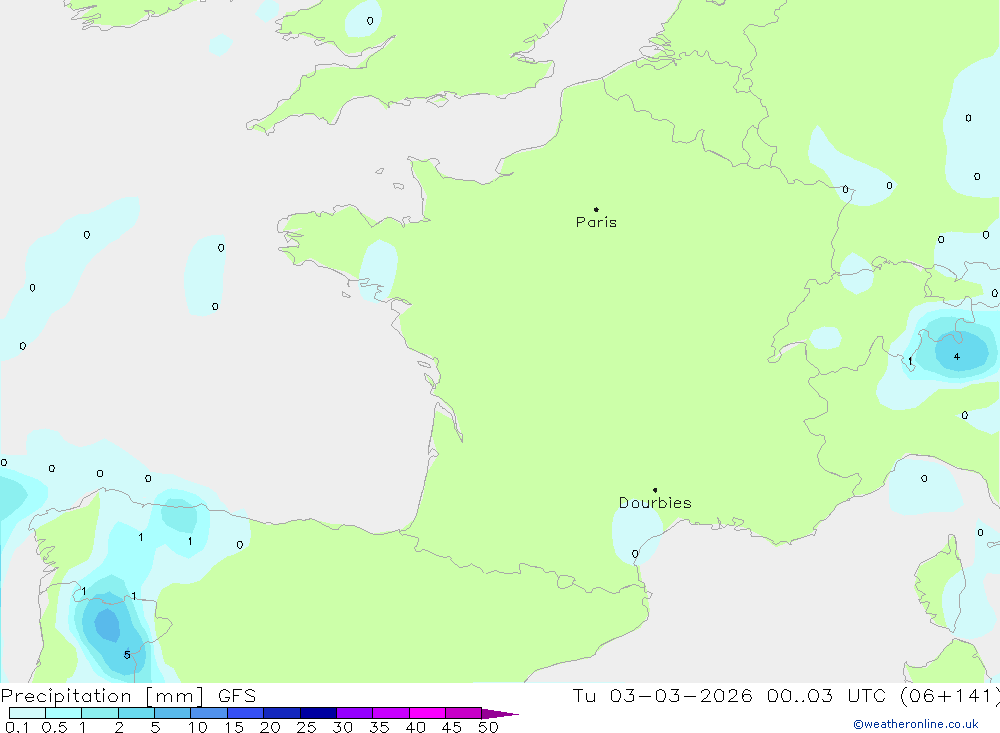Click the '5' precipitation value near Portugal
The height and width of the screenshot is (733, 1000).
click(x=127, y=655)
